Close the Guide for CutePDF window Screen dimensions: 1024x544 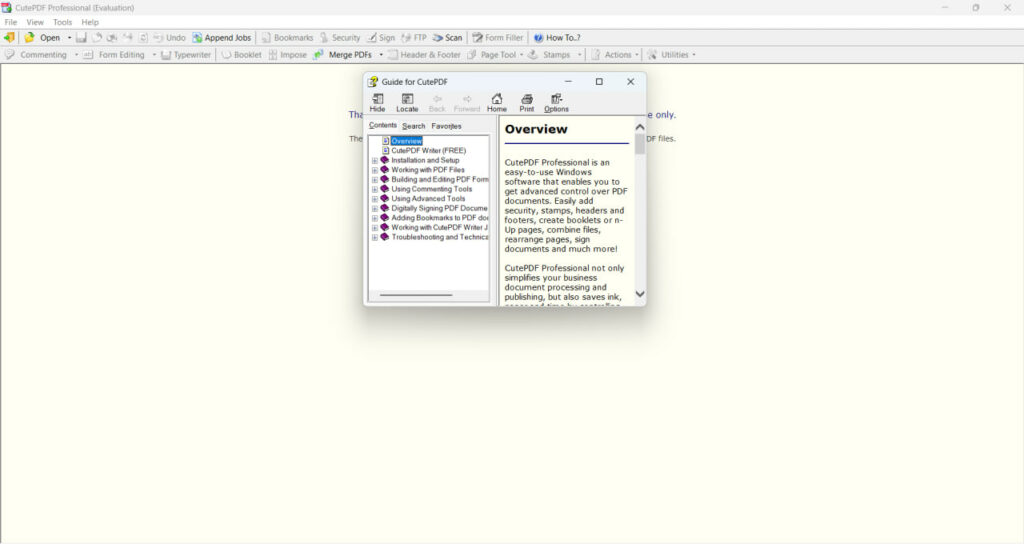[630, 82]
